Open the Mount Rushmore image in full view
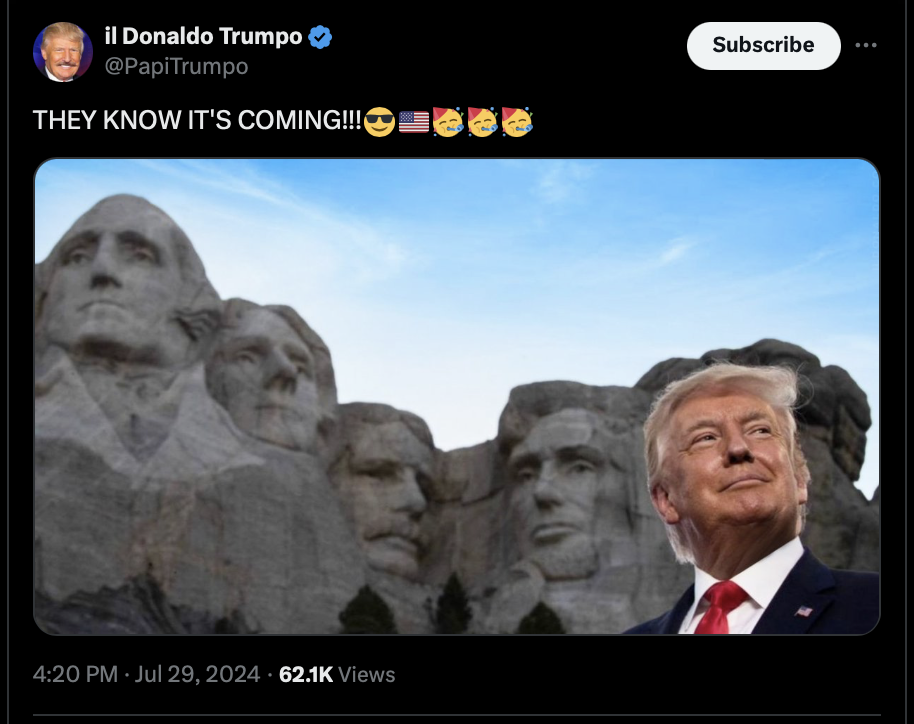The width and height of the screenshot is (914, 724). point(457,396)
